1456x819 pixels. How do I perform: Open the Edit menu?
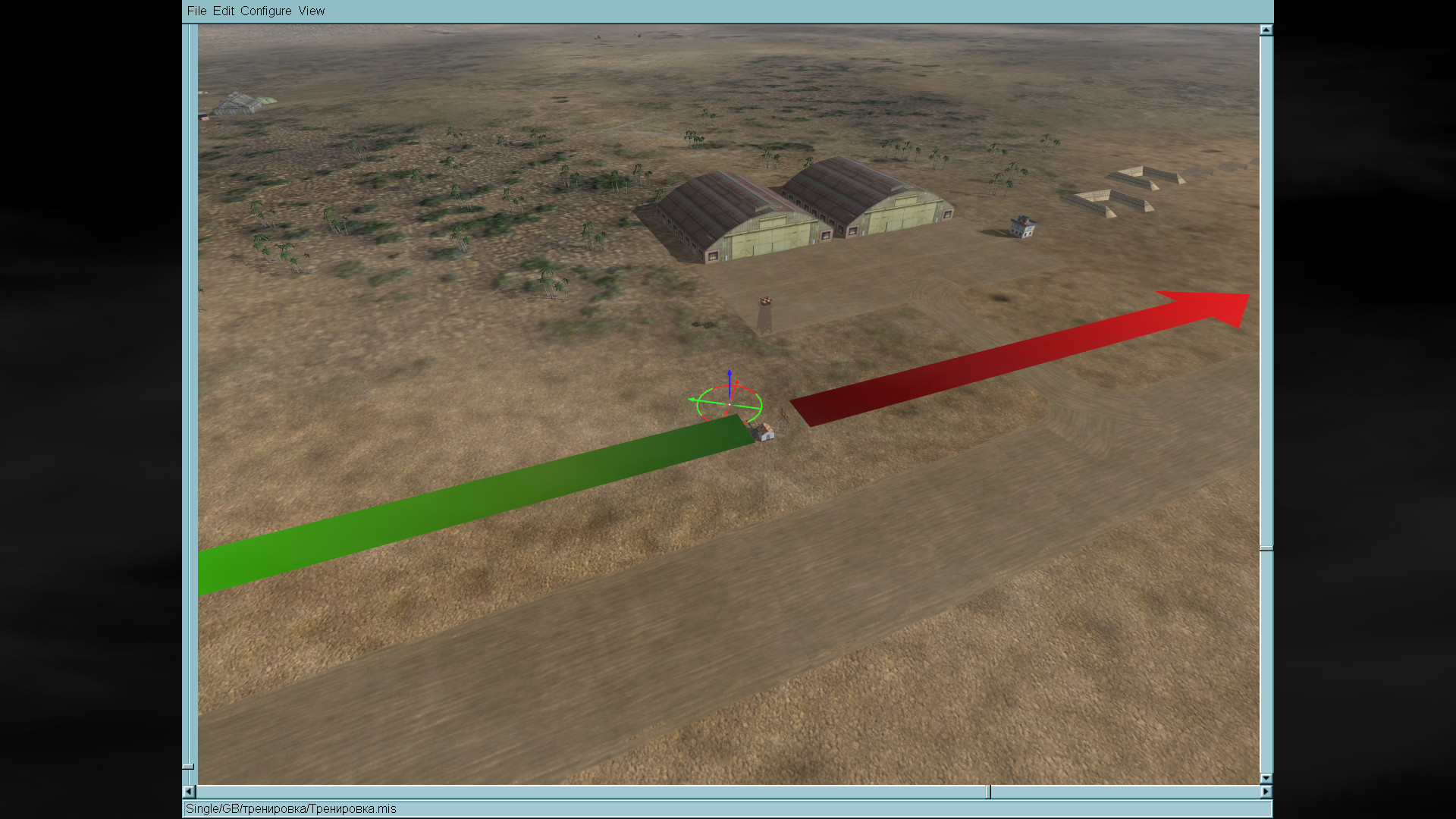pyautogui.click(x=223, y=11)
